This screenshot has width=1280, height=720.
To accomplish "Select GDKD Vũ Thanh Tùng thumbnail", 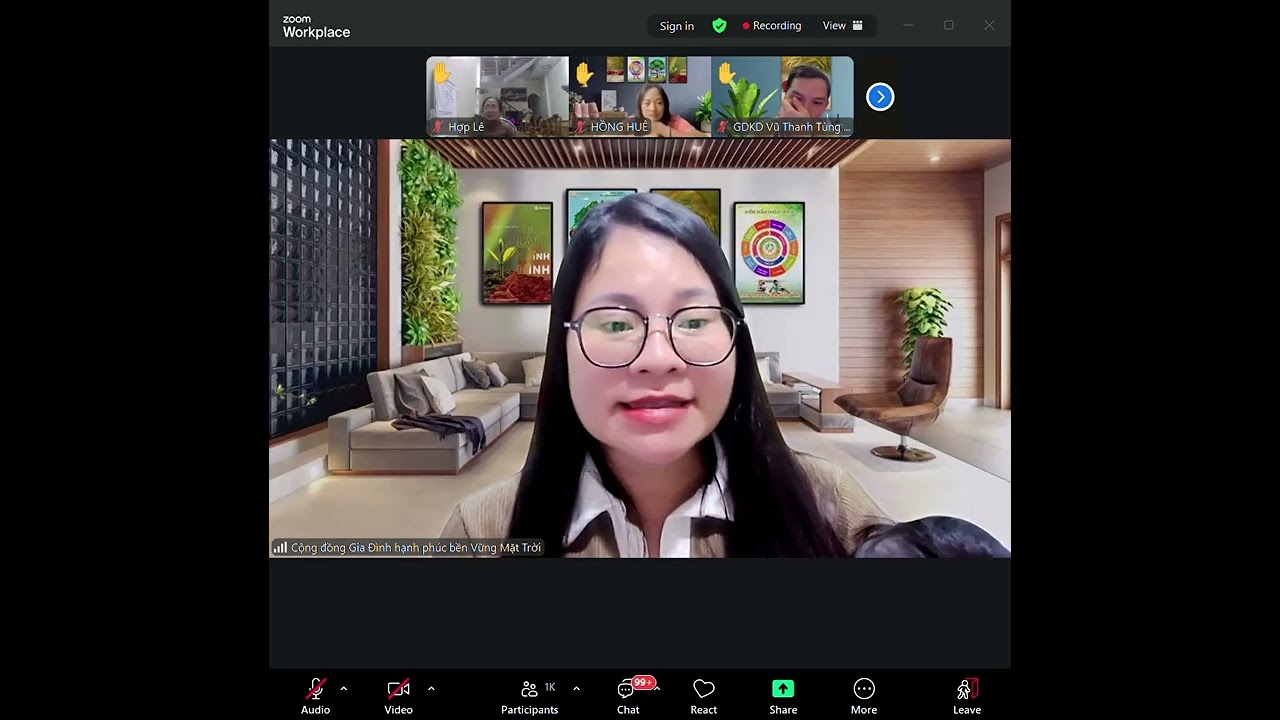I will pos(783,96).
